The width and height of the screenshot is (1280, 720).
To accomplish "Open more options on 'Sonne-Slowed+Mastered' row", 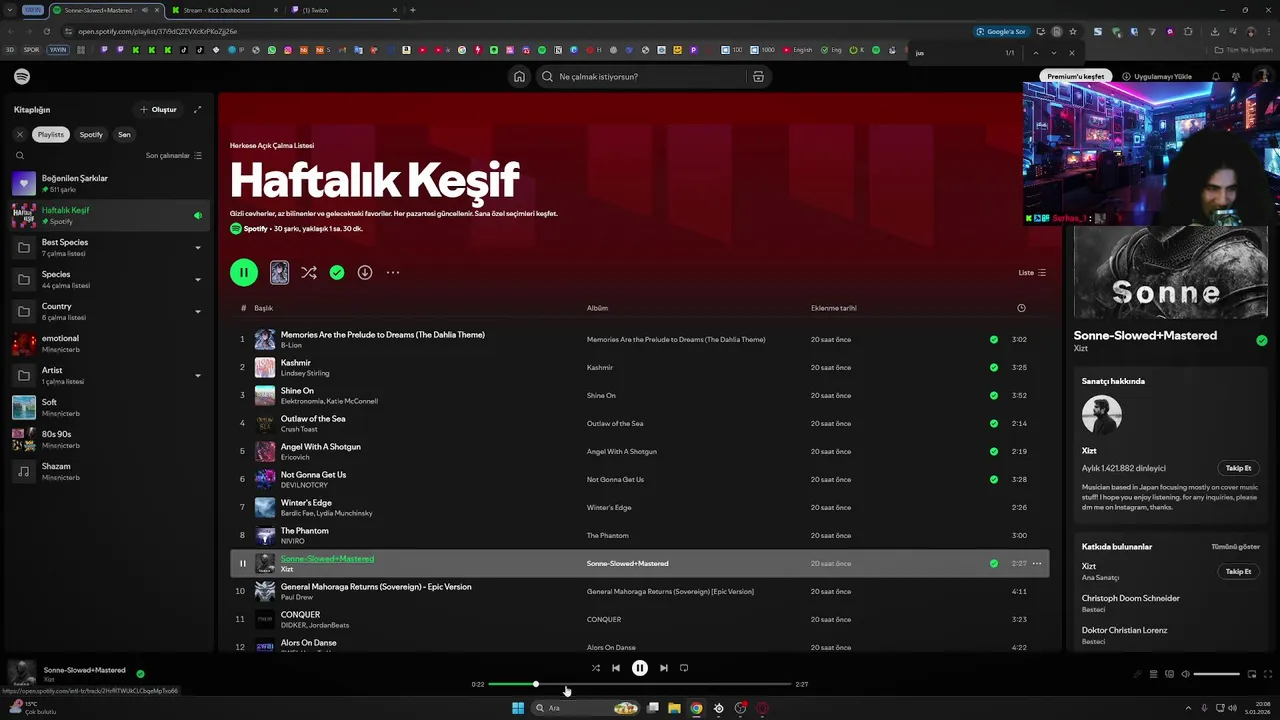I will [x=1037, y=564].
